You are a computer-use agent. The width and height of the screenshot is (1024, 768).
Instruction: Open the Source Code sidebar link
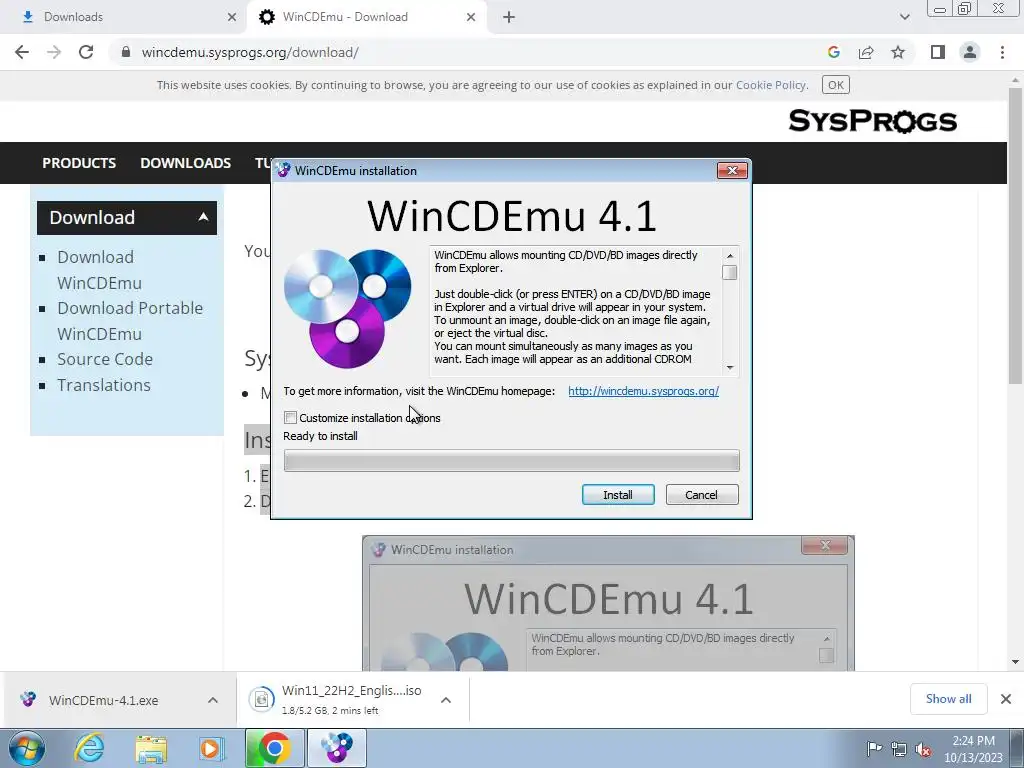click(x=105, y=359)
